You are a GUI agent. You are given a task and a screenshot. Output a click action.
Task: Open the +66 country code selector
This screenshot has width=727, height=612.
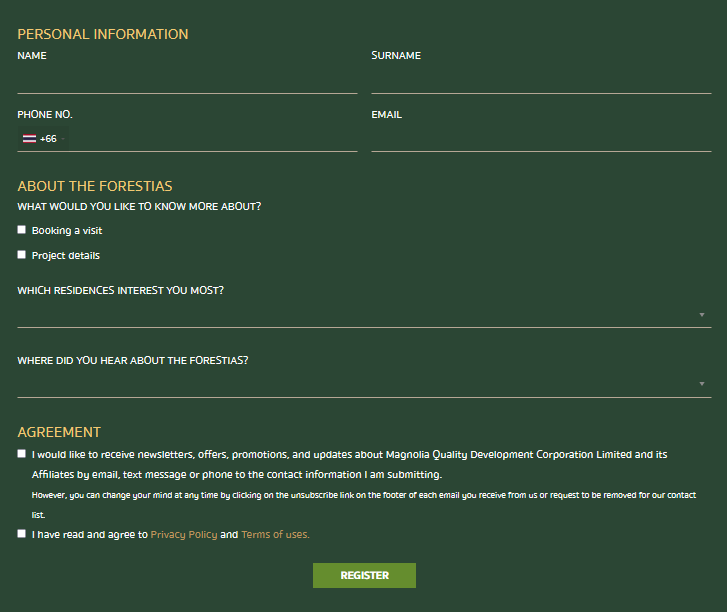(43, 139)
